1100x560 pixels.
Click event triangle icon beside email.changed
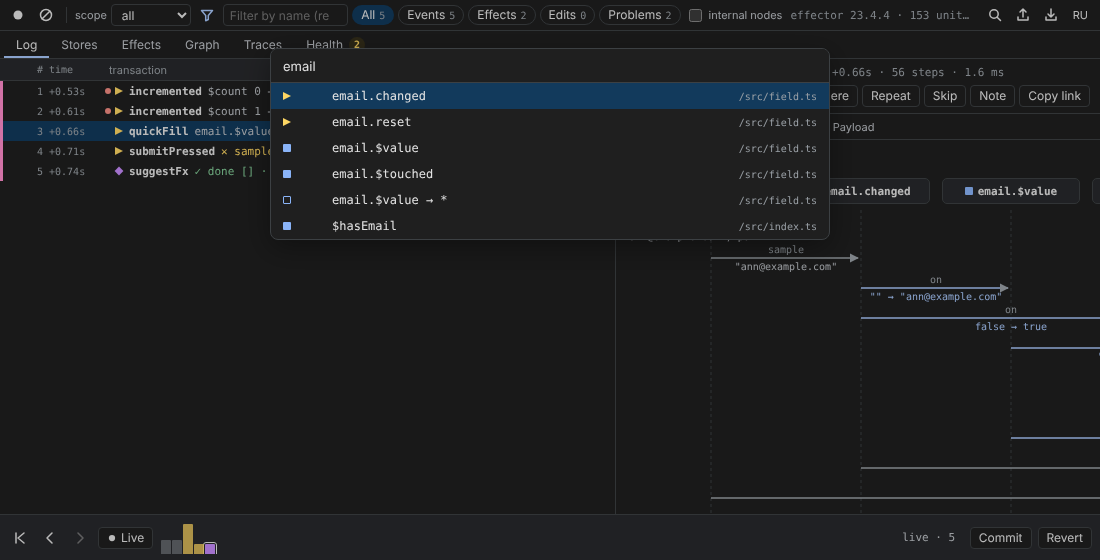click(x=287, y=96)
